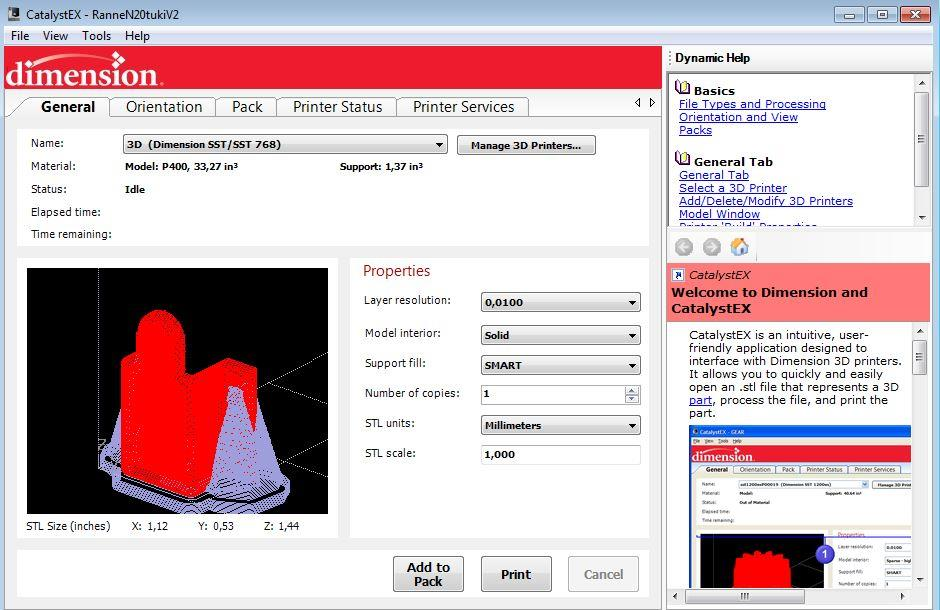Open the Select a 3D Printer link
This screenshot has width=940, height=610.
pyautogui.click(x=733, y=188)
